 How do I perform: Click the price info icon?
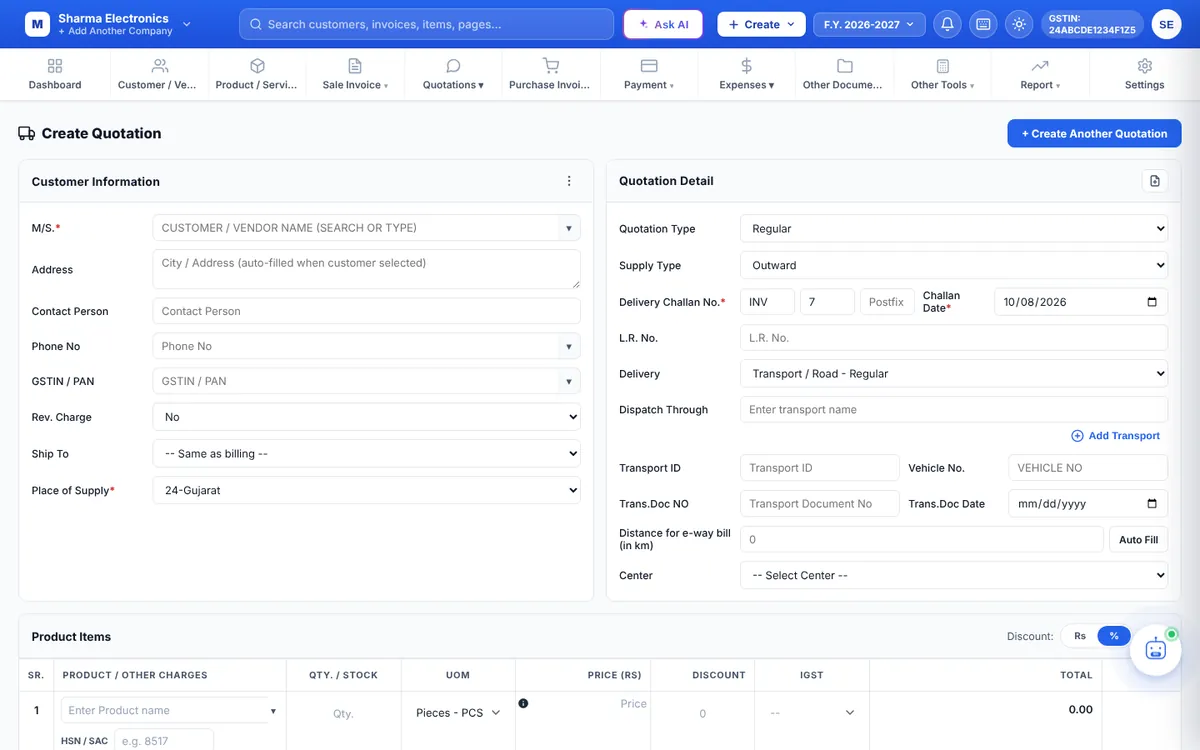click(523, 703)
